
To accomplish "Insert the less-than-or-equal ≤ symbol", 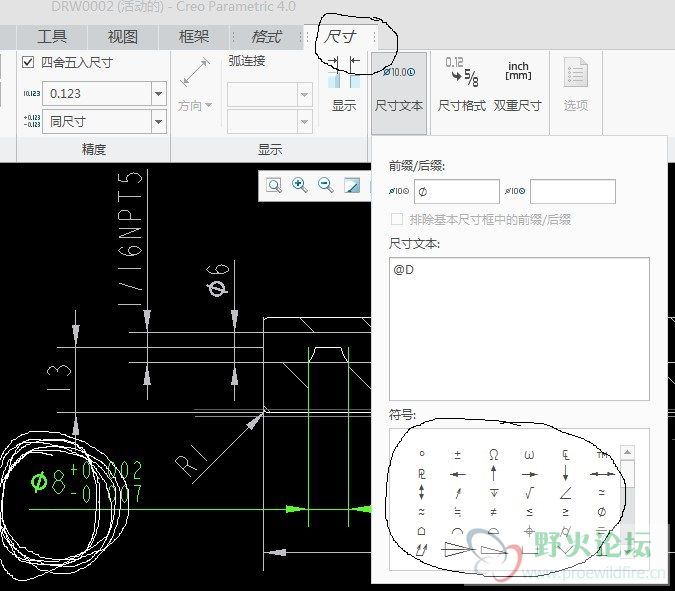I will coord(529,512).
